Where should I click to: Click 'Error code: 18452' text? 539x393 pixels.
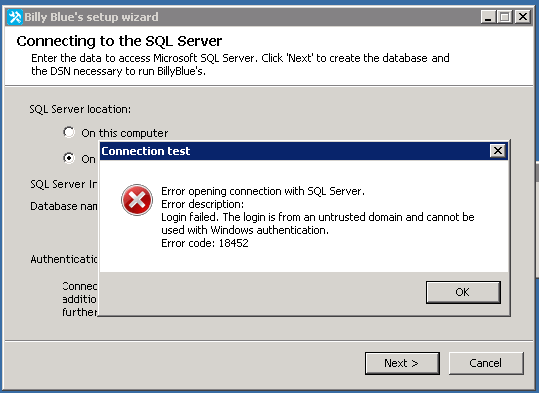click(205, 243)
